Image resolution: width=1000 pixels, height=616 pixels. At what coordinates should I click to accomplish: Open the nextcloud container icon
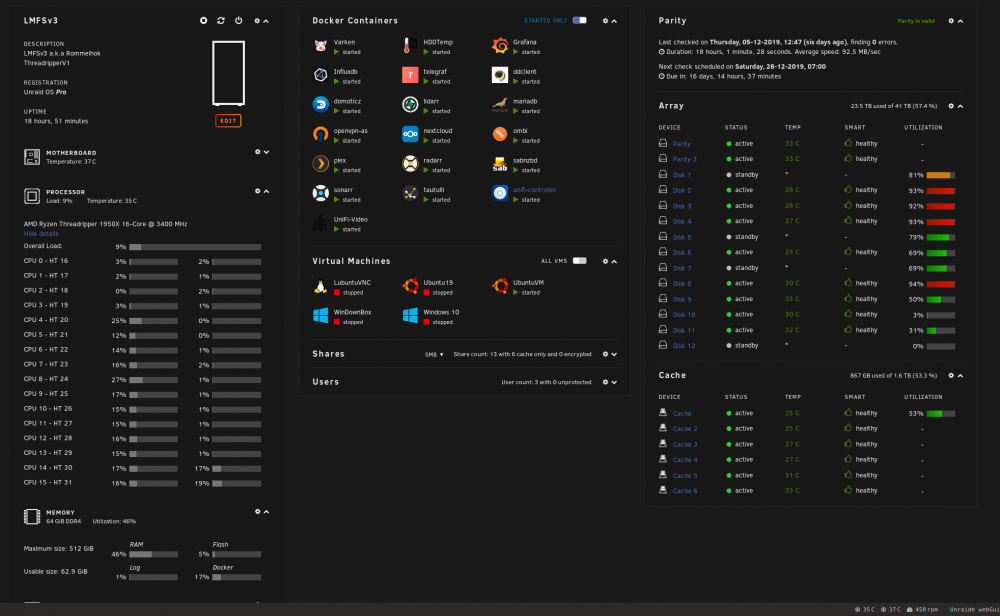[410, 134]
